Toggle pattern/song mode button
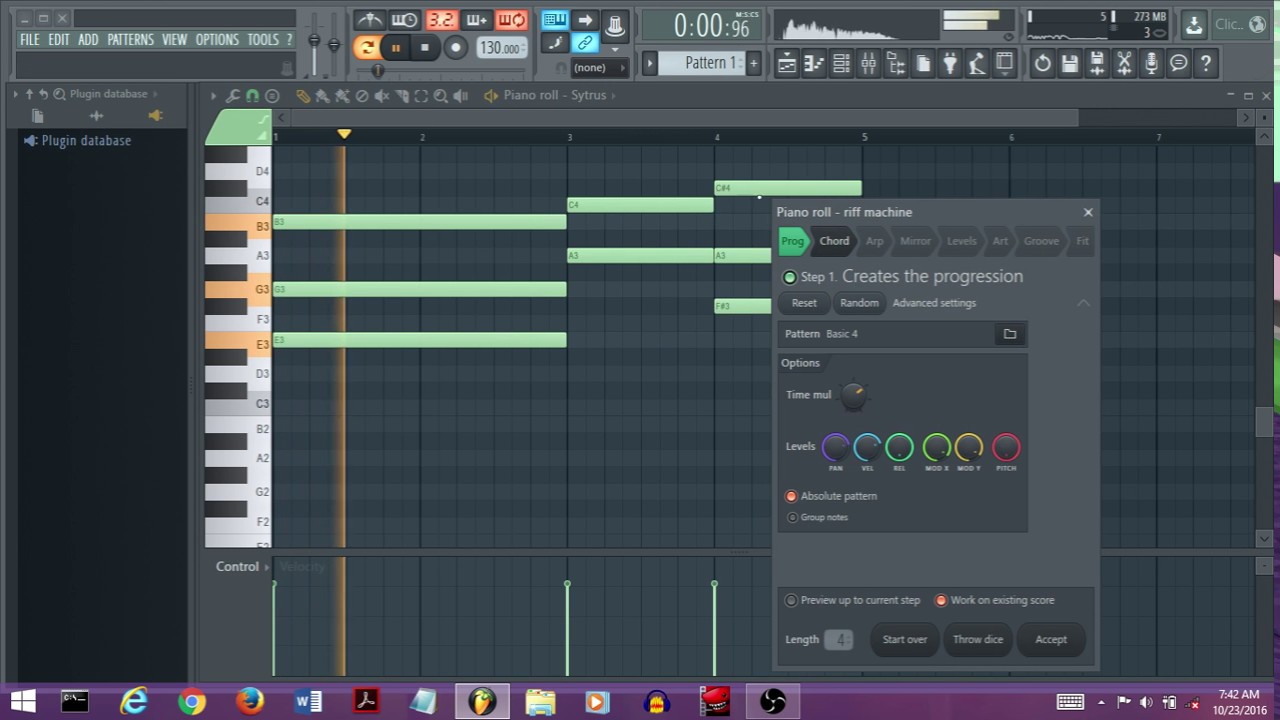This screenshot has width=1280, height=720. 367,47
